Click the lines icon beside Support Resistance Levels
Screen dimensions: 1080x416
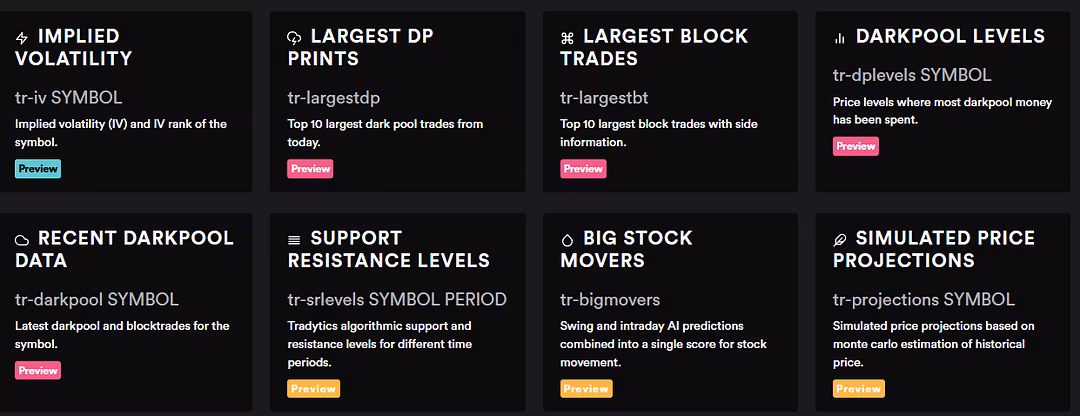(x=294, y=240)
